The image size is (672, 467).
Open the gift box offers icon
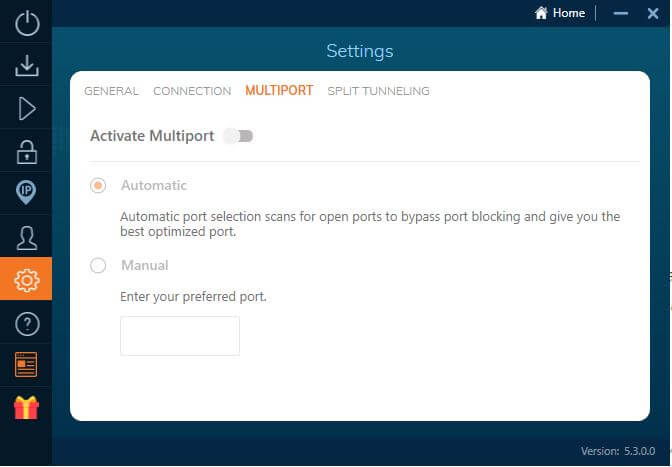26,408
